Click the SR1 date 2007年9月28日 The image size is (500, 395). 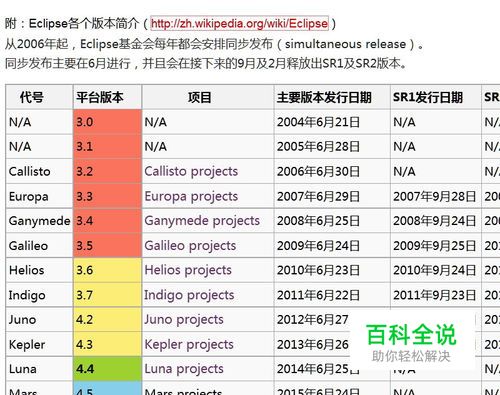pos(434,196)
